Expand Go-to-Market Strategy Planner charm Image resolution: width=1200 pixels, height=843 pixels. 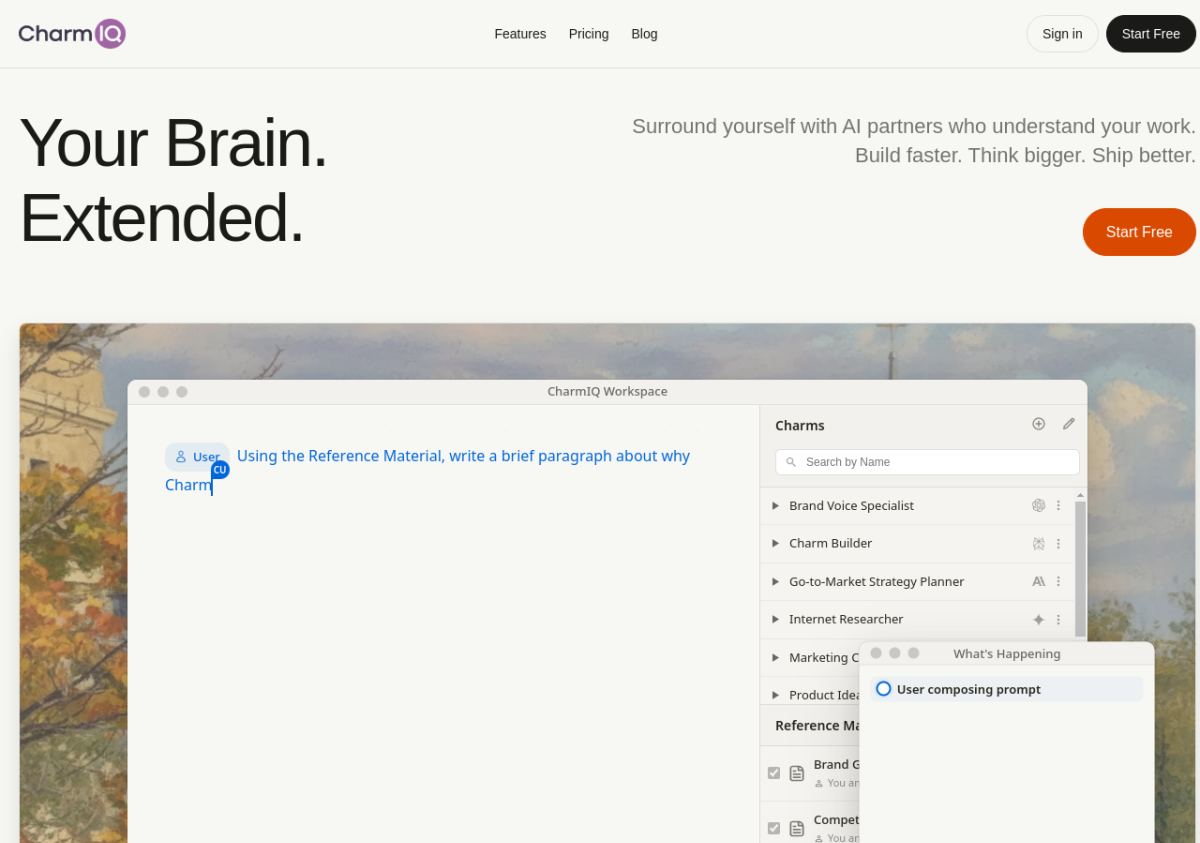pos(775,582)
